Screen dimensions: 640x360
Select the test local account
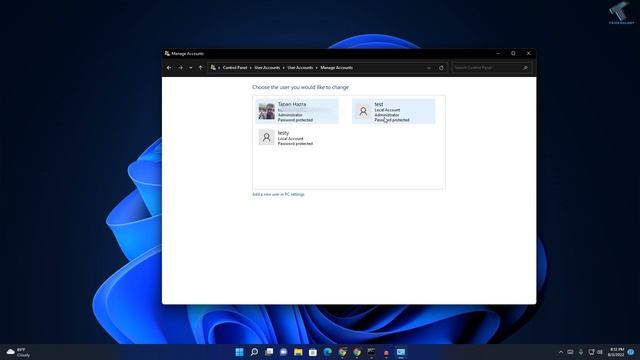click(393, 111)
